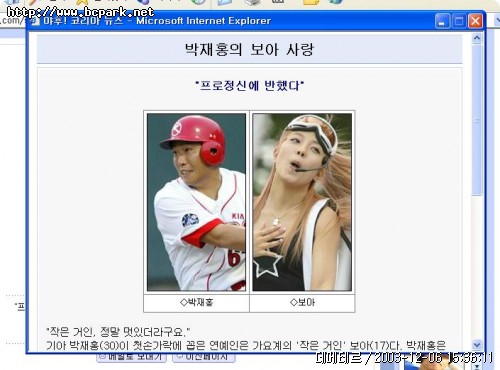
Task: Click the caption '◇박재홍' under the photo
Action: coord(196,303)
